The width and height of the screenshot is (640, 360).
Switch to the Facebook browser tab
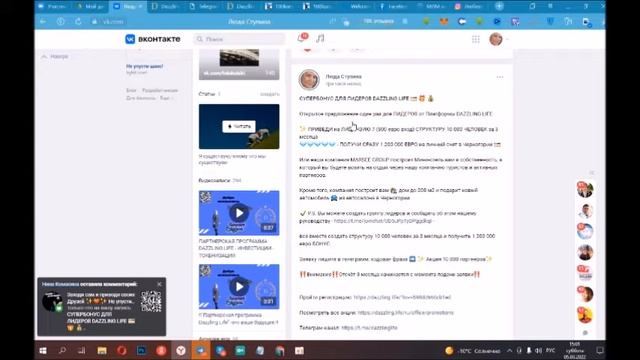coord(393,7)
